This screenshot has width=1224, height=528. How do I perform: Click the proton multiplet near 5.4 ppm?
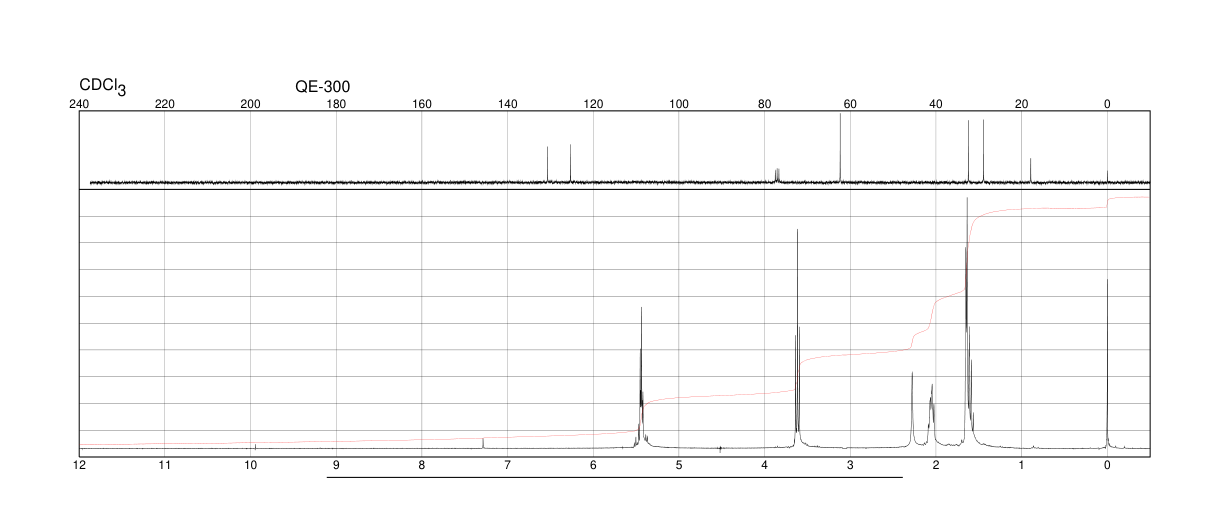[x=641, y=378]
